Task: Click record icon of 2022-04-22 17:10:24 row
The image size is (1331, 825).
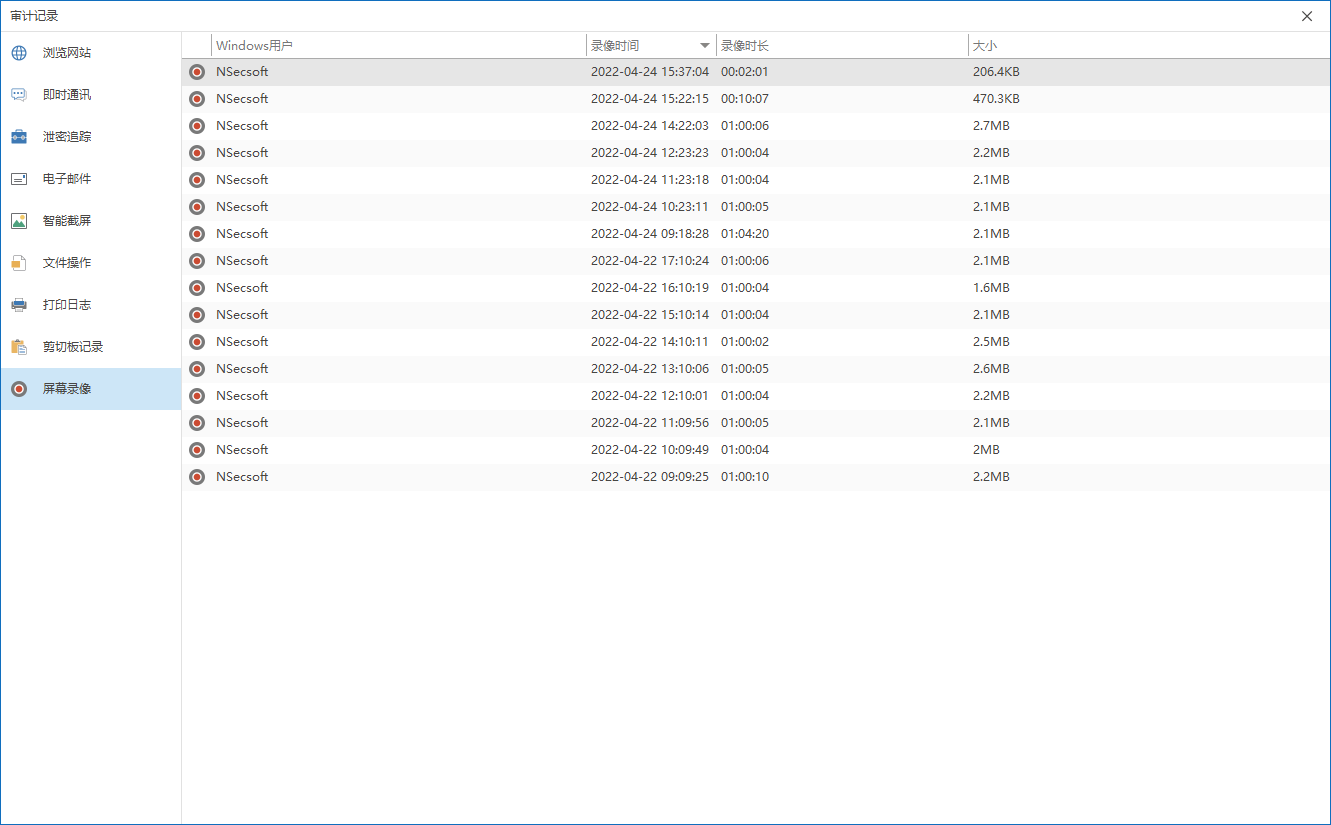Action: click(197, 261)
